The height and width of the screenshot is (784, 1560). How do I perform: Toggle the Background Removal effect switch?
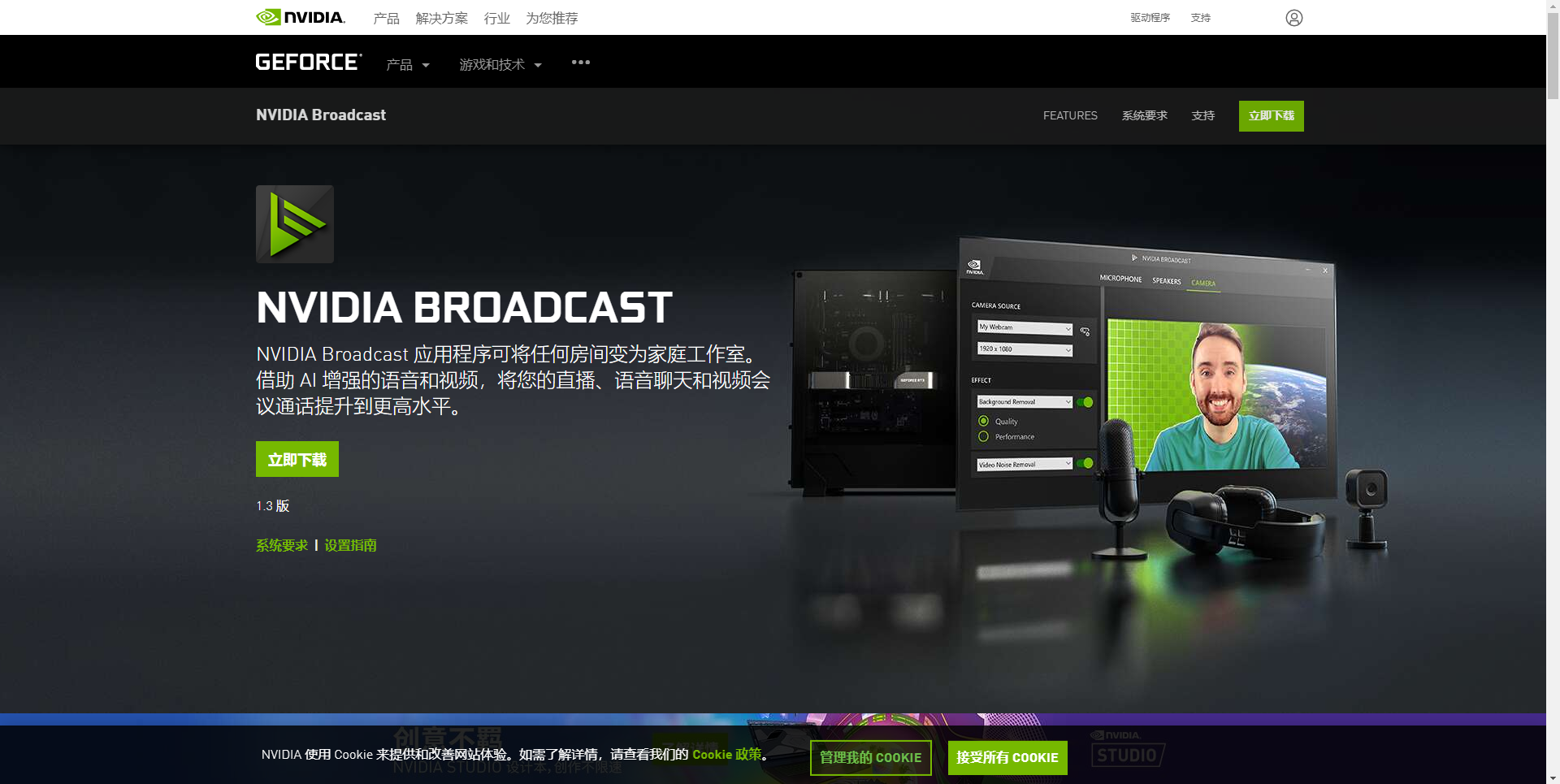point(1085,402)
